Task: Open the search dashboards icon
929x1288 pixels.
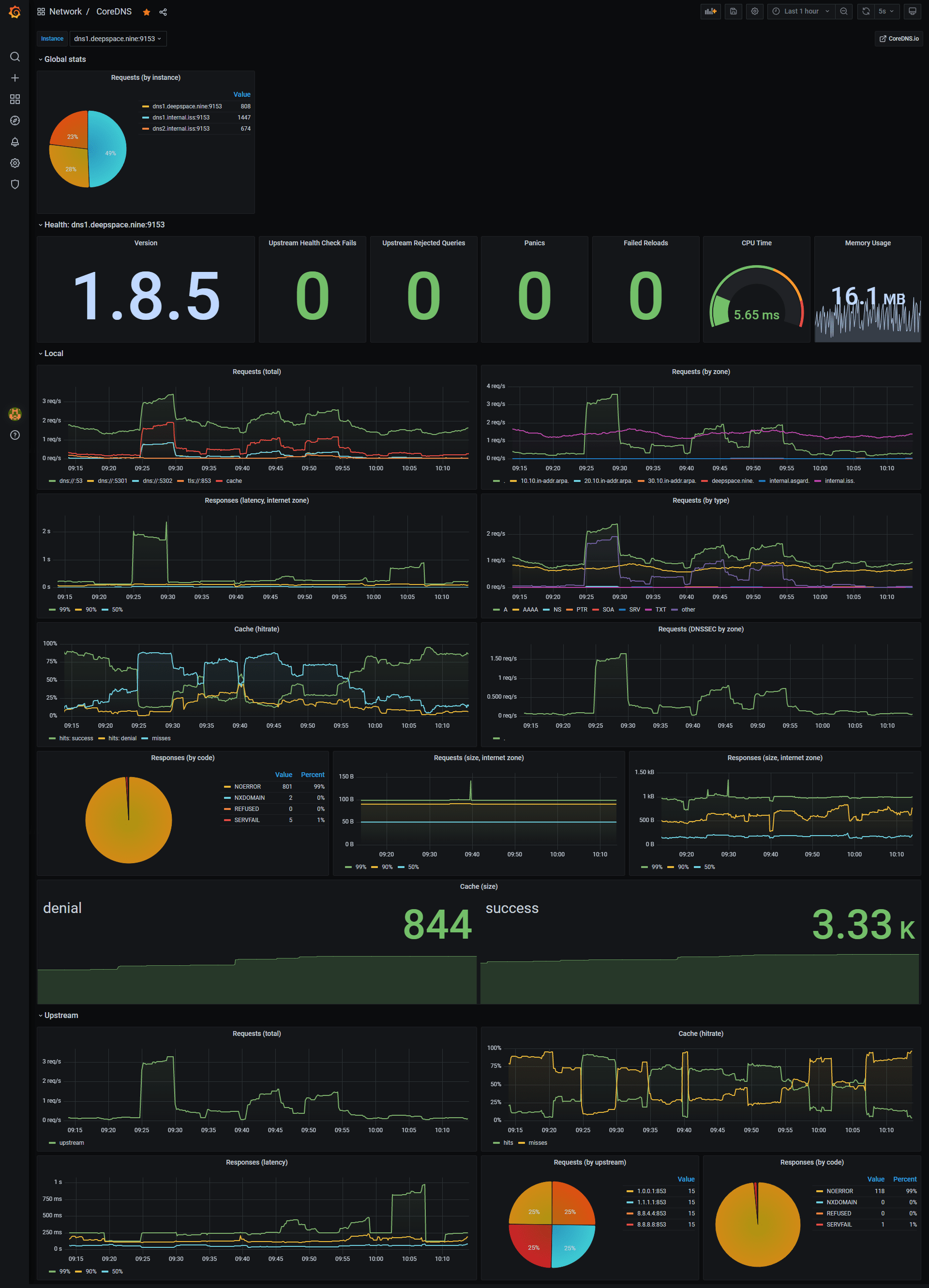Action: pos(15,57)
